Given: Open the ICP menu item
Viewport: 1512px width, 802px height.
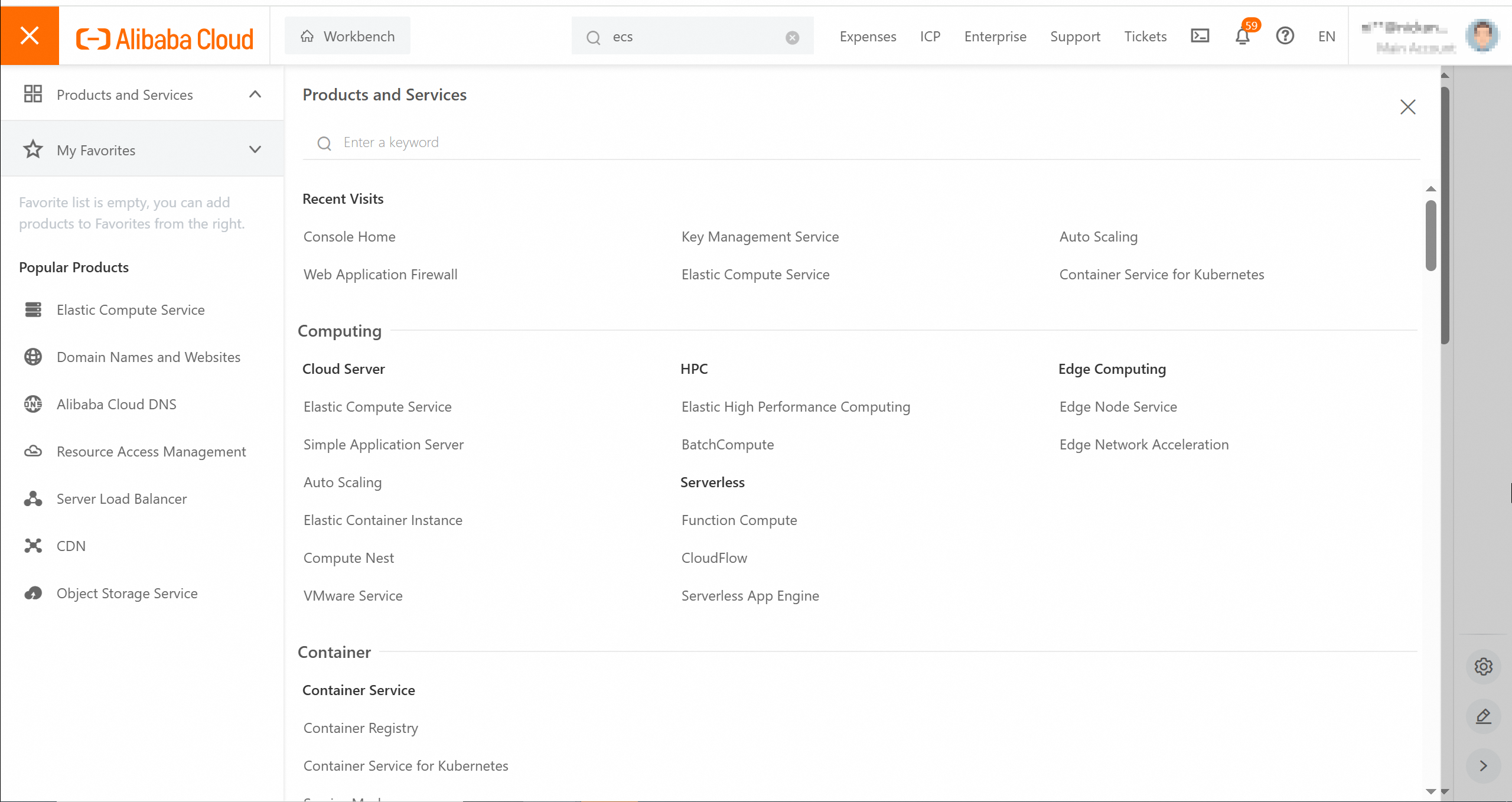Looking at the screenshot, I should pyautogui.click(x=930, y=37).
